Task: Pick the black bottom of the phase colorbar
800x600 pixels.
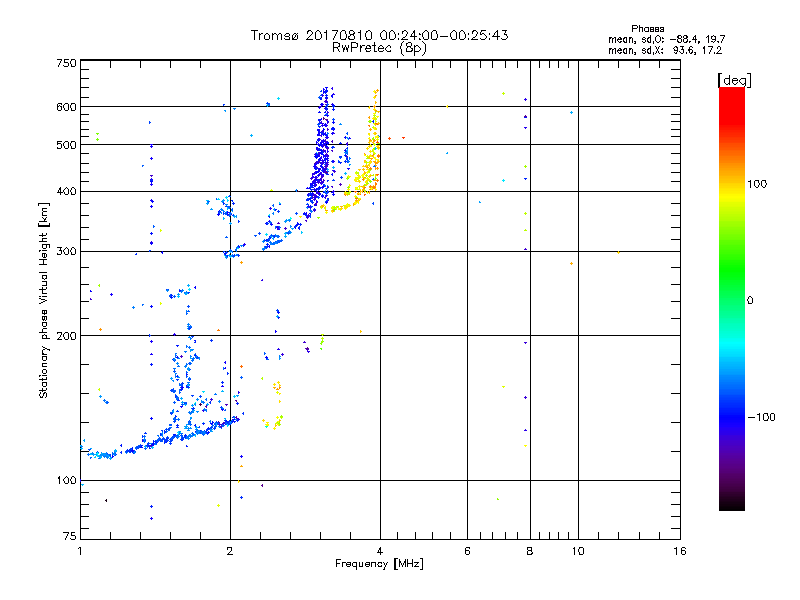Action: click(732, 505)
